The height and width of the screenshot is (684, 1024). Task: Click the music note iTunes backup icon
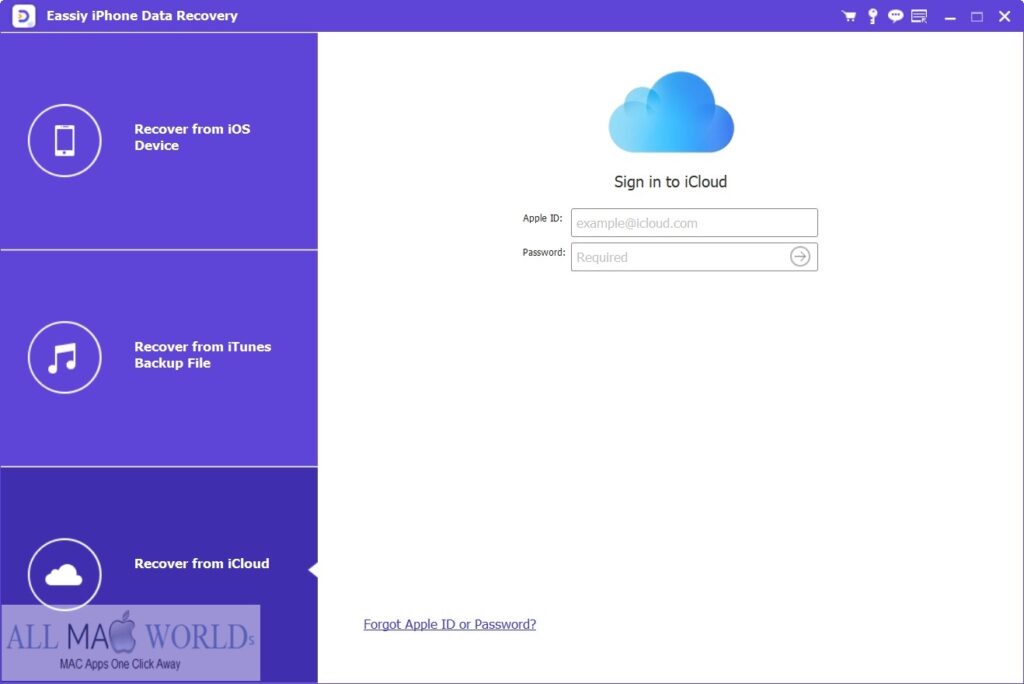point(65,357)
